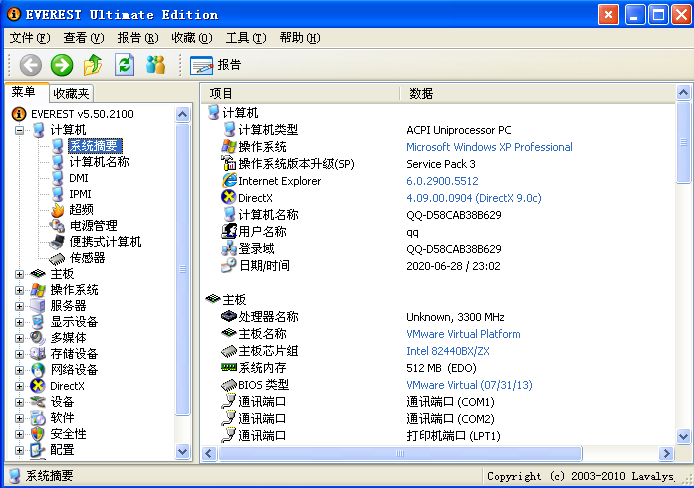This screenshot has width=694, height=488.
Task: Expand the 设备 tree node
Action: (x=19, y=402)
